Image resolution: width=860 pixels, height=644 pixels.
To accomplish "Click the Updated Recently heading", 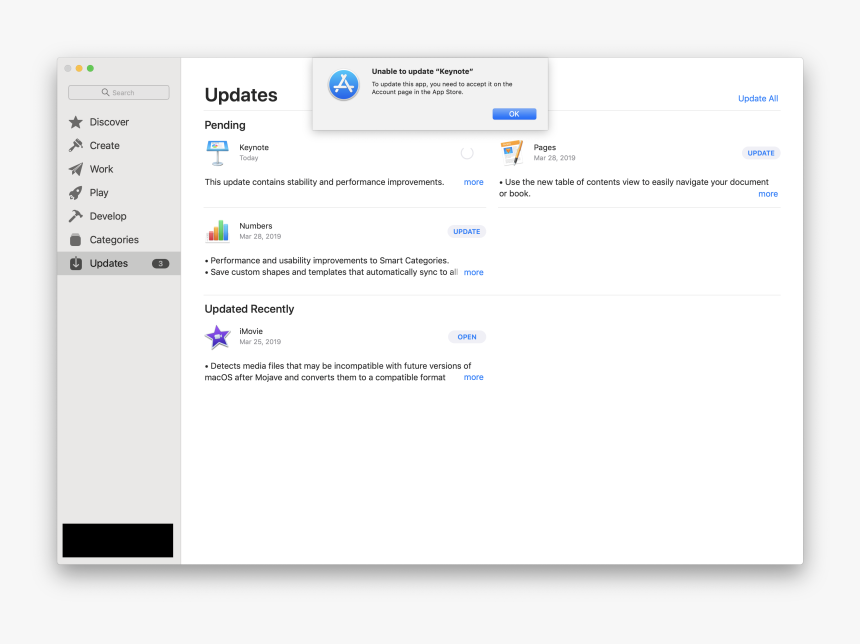I will tap(249, 309).
